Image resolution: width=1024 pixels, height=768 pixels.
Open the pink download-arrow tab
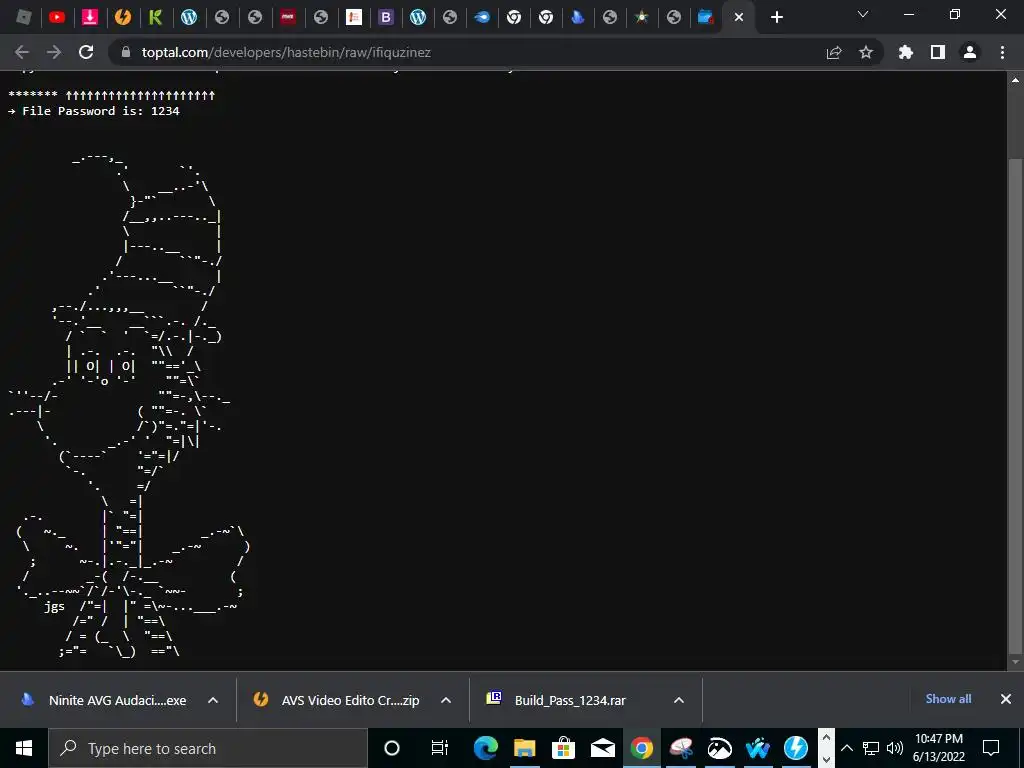(x=89, y=17)
